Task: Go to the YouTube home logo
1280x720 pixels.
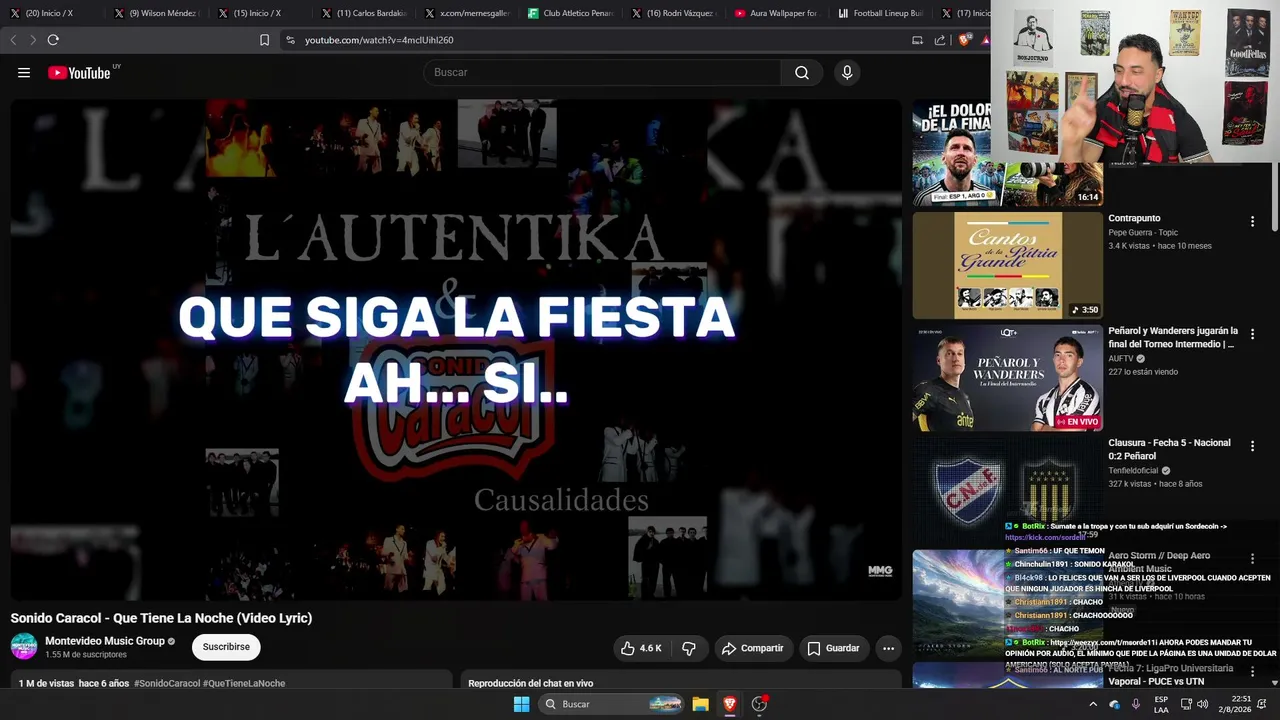Action: 79,72
